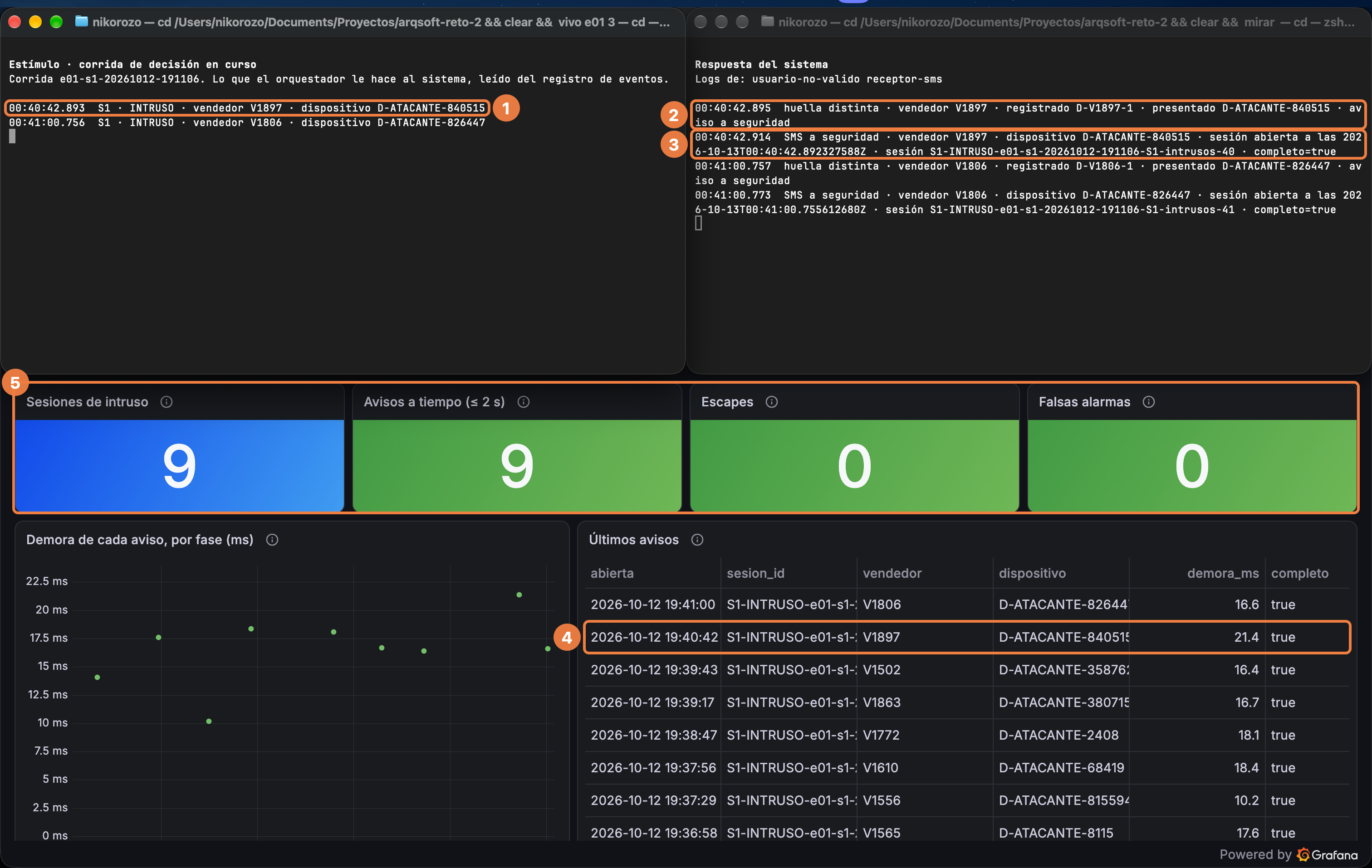Image resolution: width=1372 pixels, height=868 pixels.
Task: Click the 22.5 ms y-axis label
Action: pos(47,581)
